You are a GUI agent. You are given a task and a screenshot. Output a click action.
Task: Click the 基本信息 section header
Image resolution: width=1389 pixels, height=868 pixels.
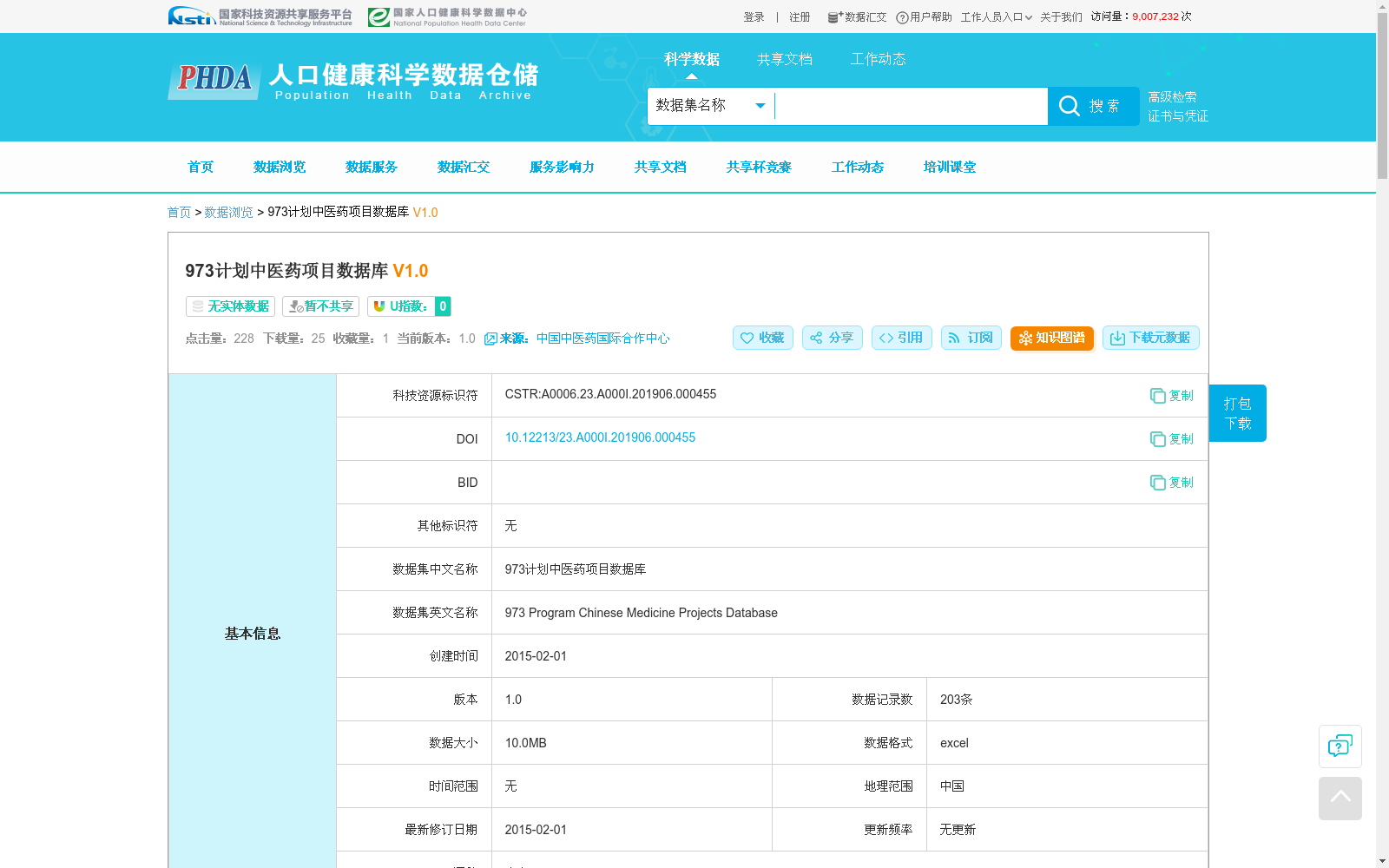click(253, 634)
